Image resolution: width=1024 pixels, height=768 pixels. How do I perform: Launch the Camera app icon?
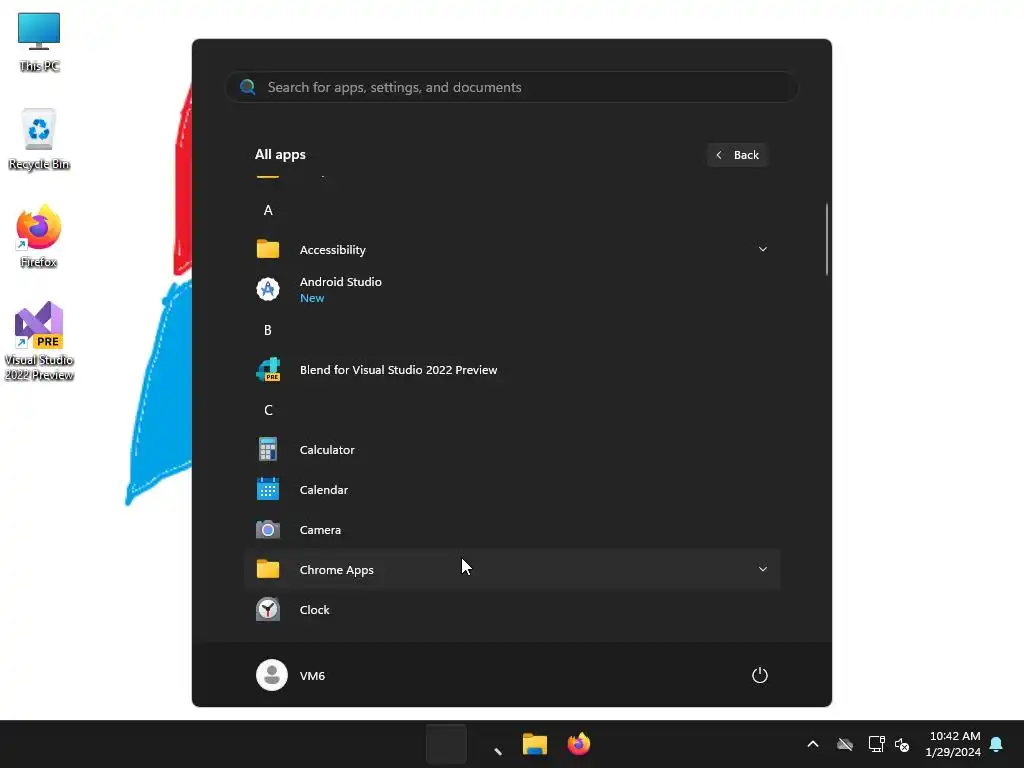tap(268, 529)
